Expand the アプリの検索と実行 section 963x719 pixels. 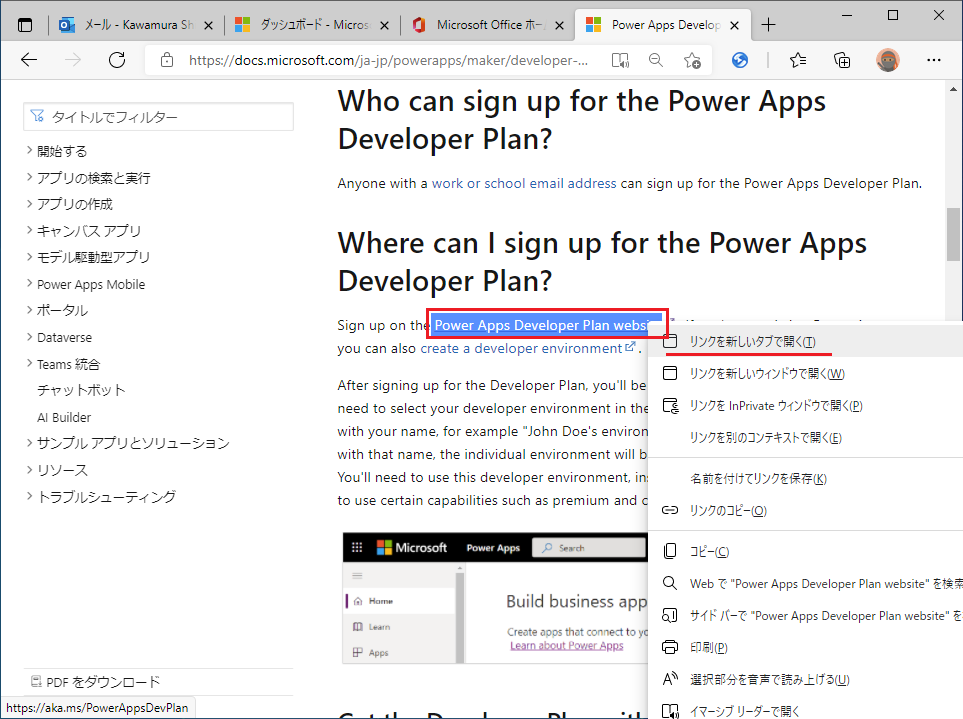pos(88,178)
